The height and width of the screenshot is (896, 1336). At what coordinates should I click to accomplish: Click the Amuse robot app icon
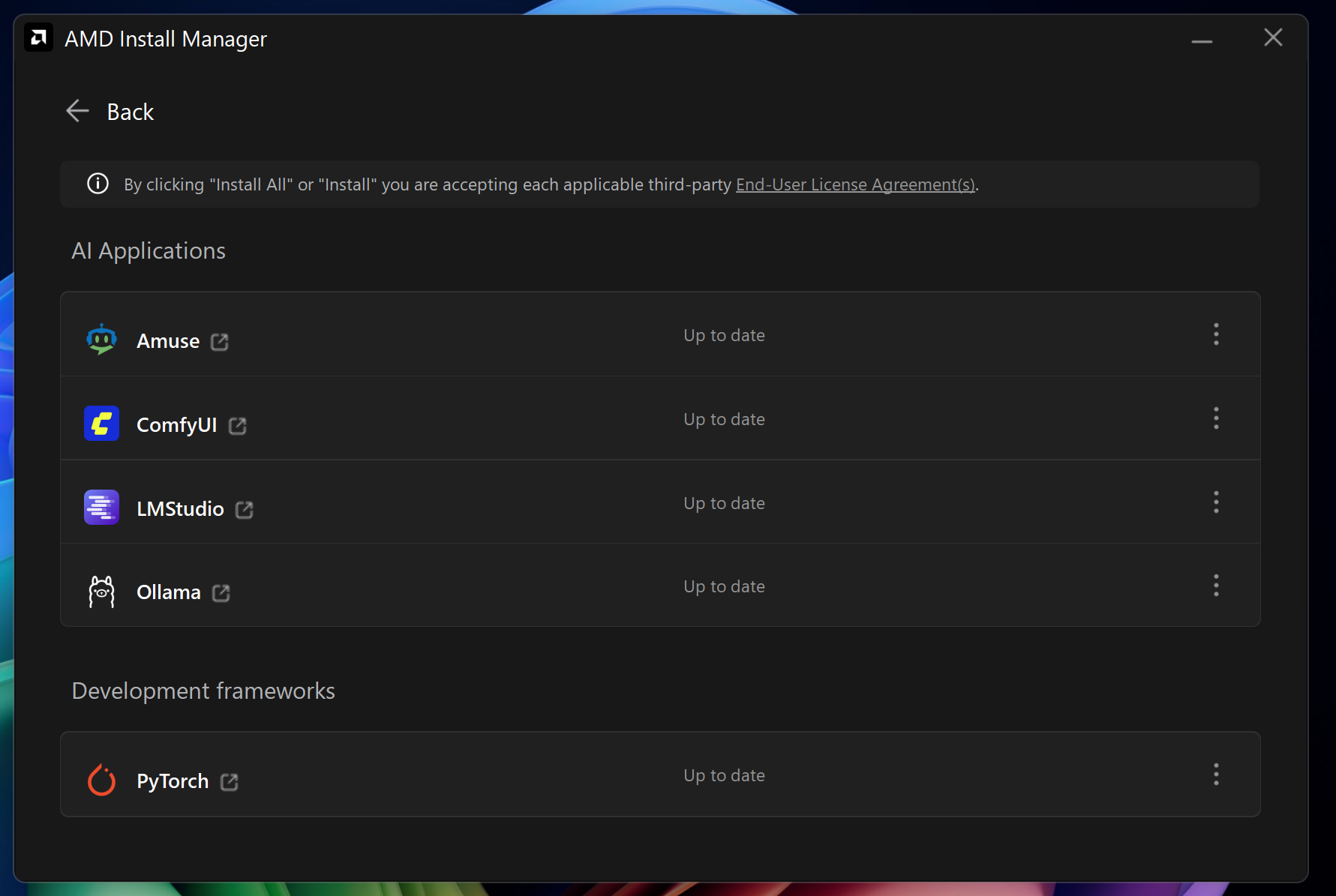[x=101, y=340]
